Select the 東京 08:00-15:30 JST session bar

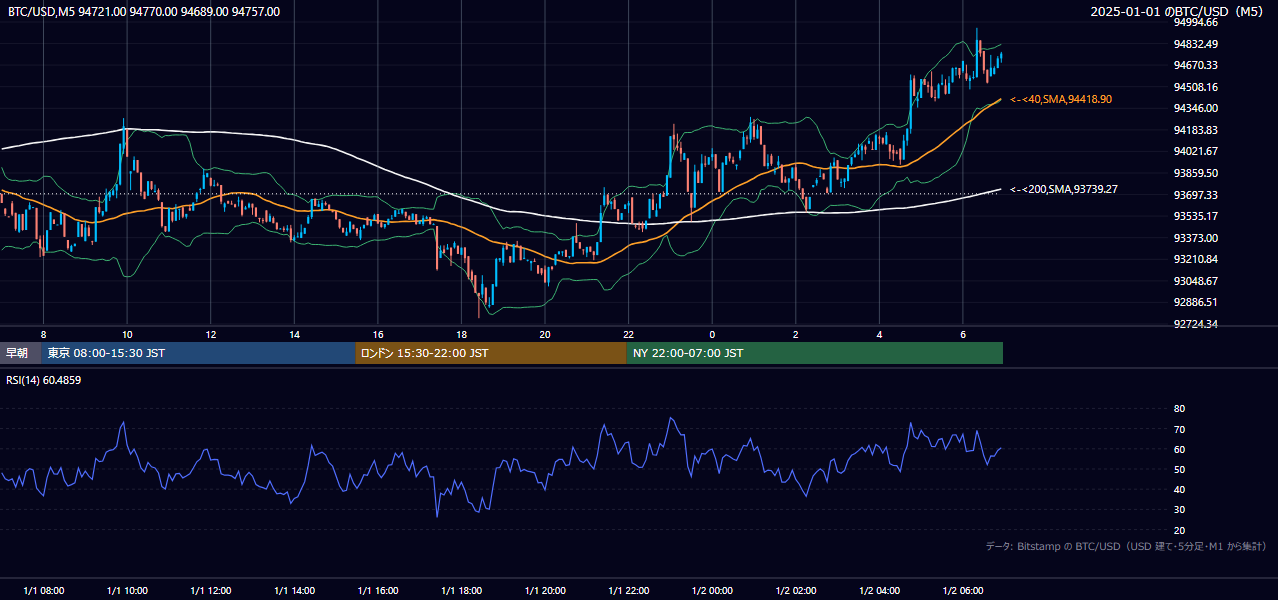(x=198, y=353)
